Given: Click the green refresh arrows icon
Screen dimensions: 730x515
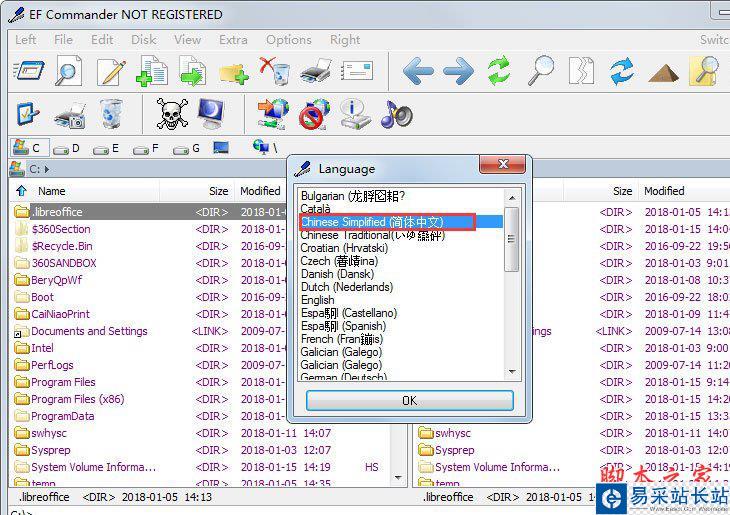Looking at the screenshot, I should click(x=499, y=71).
